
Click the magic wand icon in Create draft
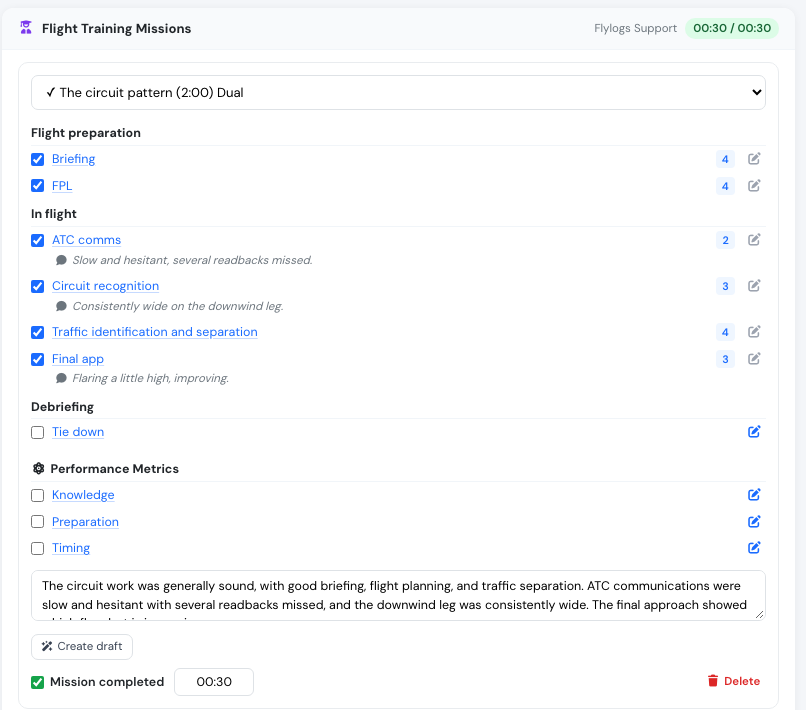(x=47, y=646)
